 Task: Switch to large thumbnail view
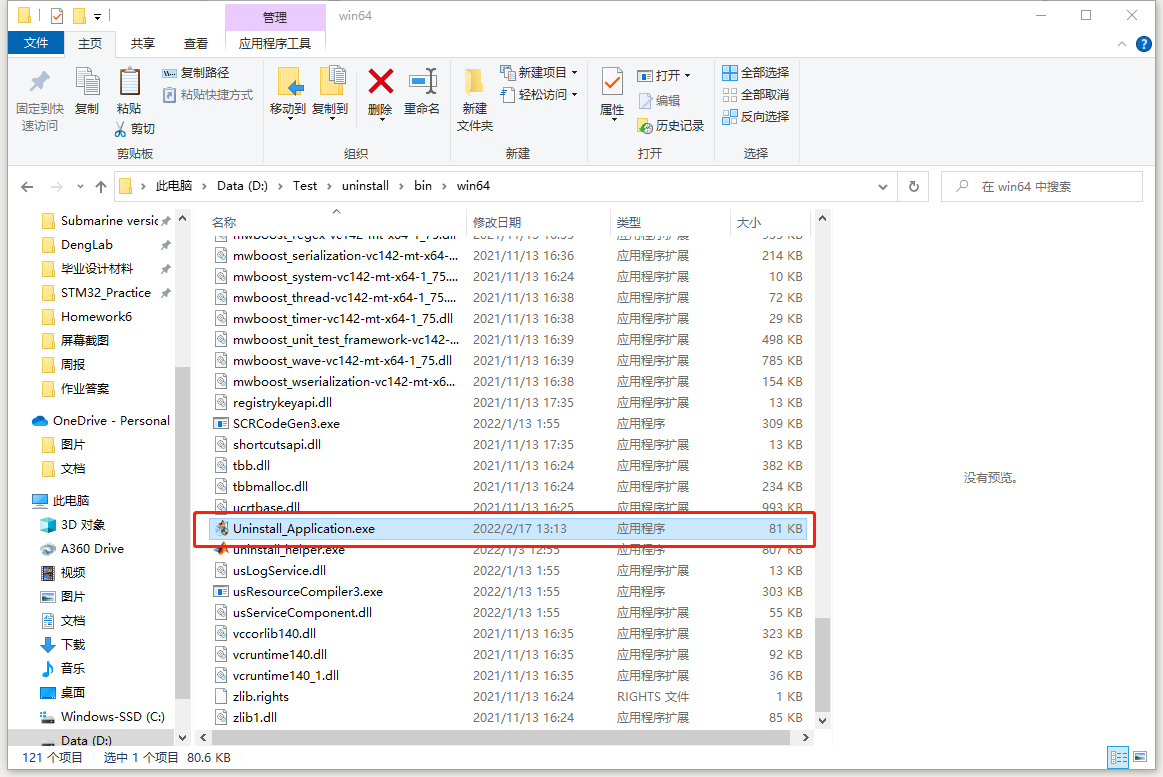[x=1141, y=757]
